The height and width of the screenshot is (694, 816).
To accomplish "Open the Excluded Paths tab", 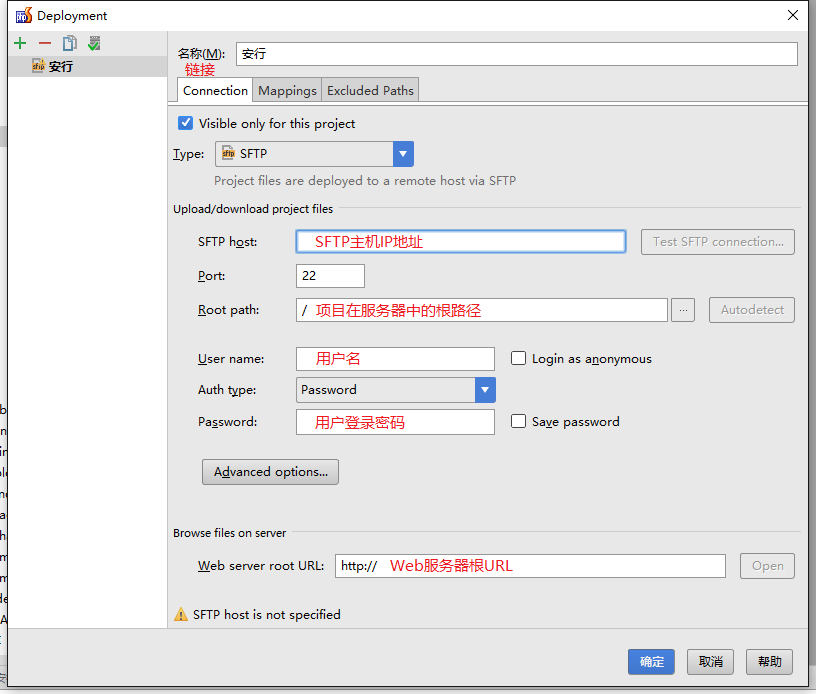I will tap(370, 90).
